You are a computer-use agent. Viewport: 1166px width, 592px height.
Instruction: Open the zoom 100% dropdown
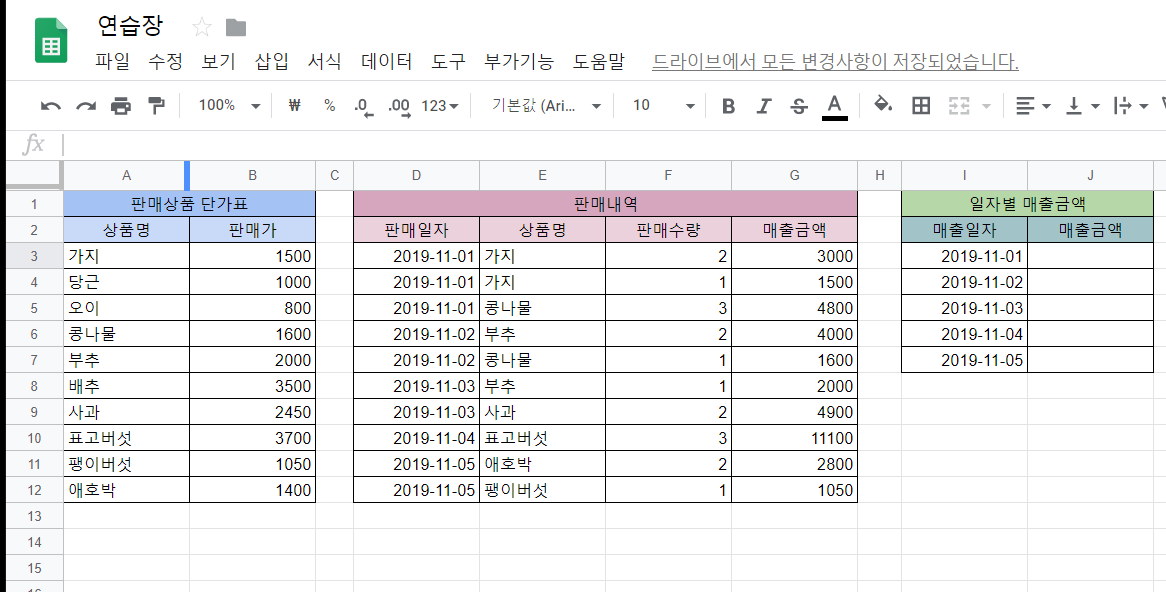[229, 106]
